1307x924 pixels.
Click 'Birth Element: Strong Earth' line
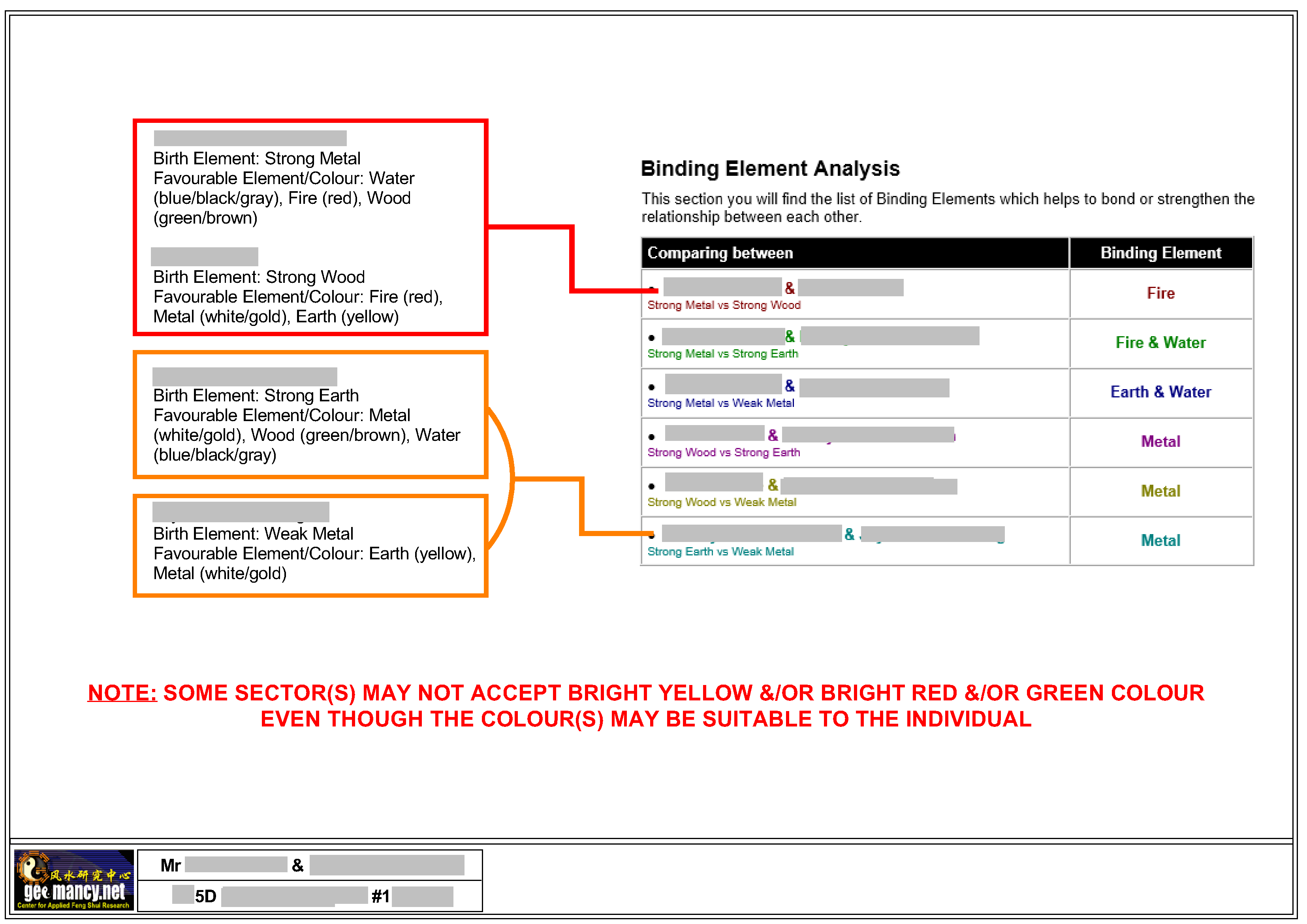click(x=256, y=395)
